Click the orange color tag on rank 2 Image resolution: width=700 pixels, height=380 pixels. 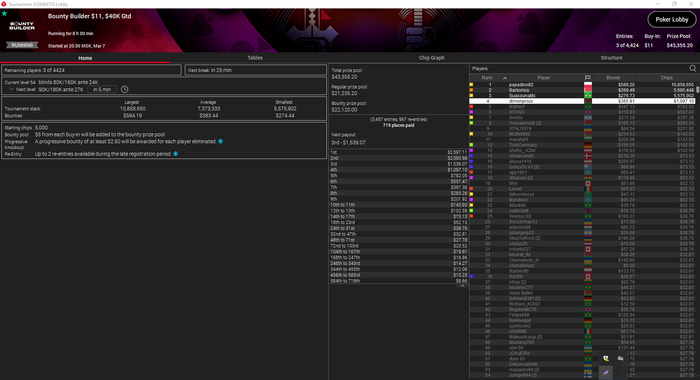(471, 90)
